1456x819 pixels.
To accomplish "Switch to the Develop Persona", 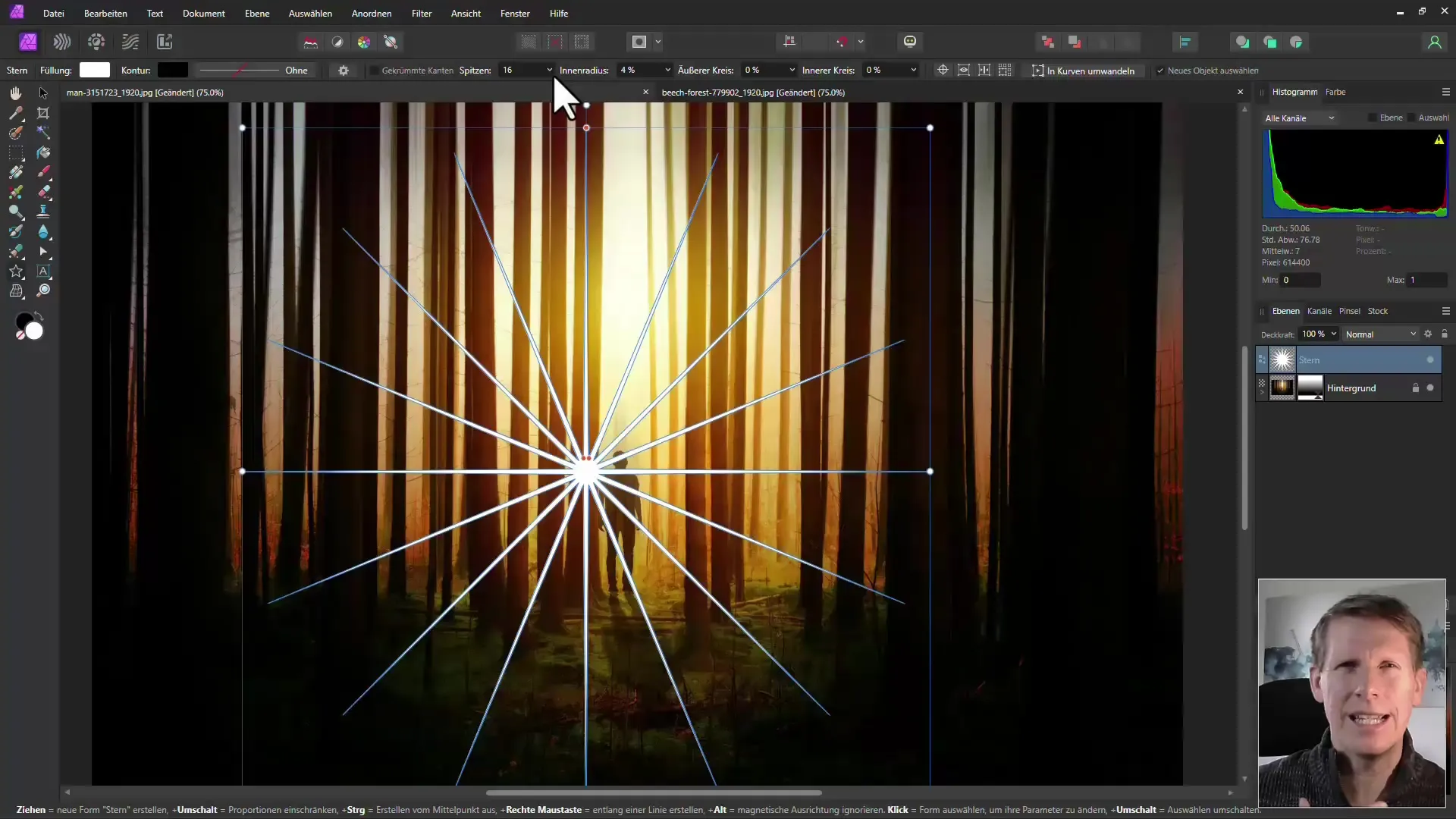I will point(96,42).
